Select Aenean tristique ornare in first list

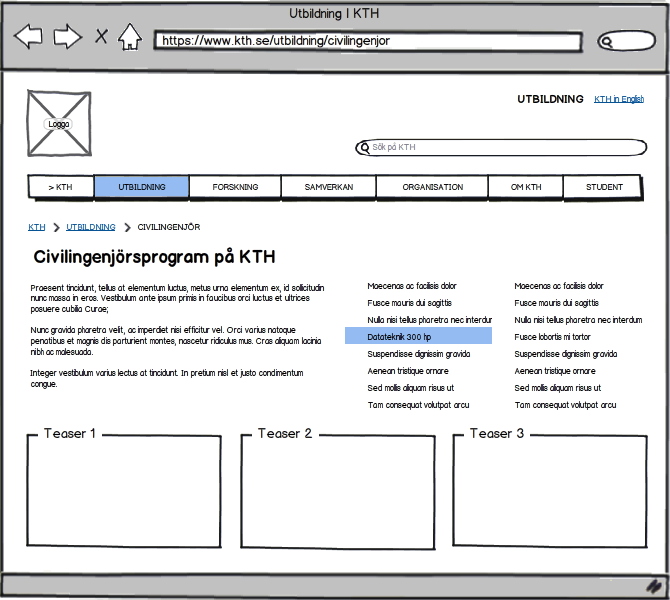408,371
